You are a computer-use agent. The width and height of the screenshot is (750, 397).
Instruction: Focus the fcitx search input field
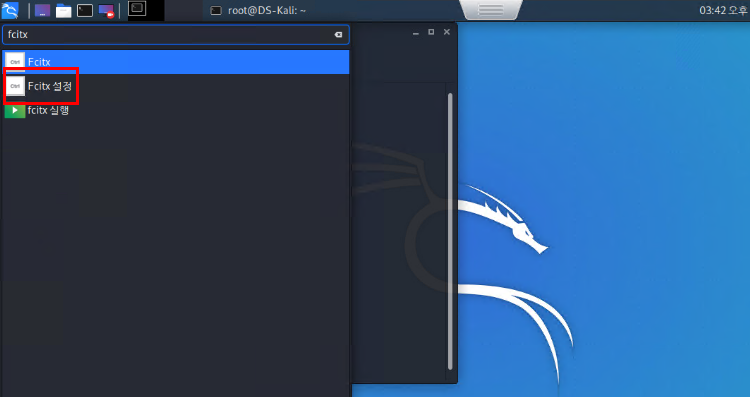pyautogui.click(x=176, y=34)
